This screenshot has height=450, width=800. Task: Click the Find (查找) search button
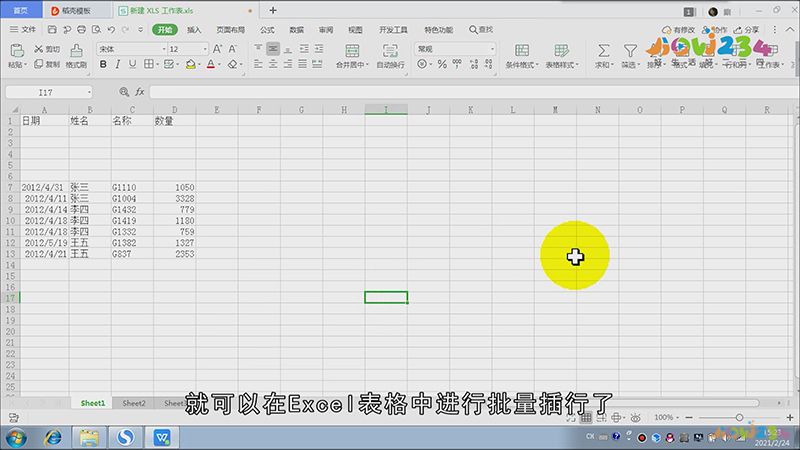(481, 30)
